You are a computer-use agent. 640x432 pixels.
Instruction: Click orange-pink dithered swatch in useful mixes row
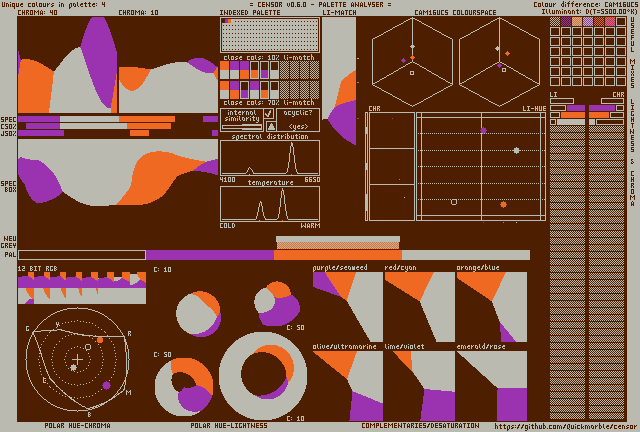610,21
